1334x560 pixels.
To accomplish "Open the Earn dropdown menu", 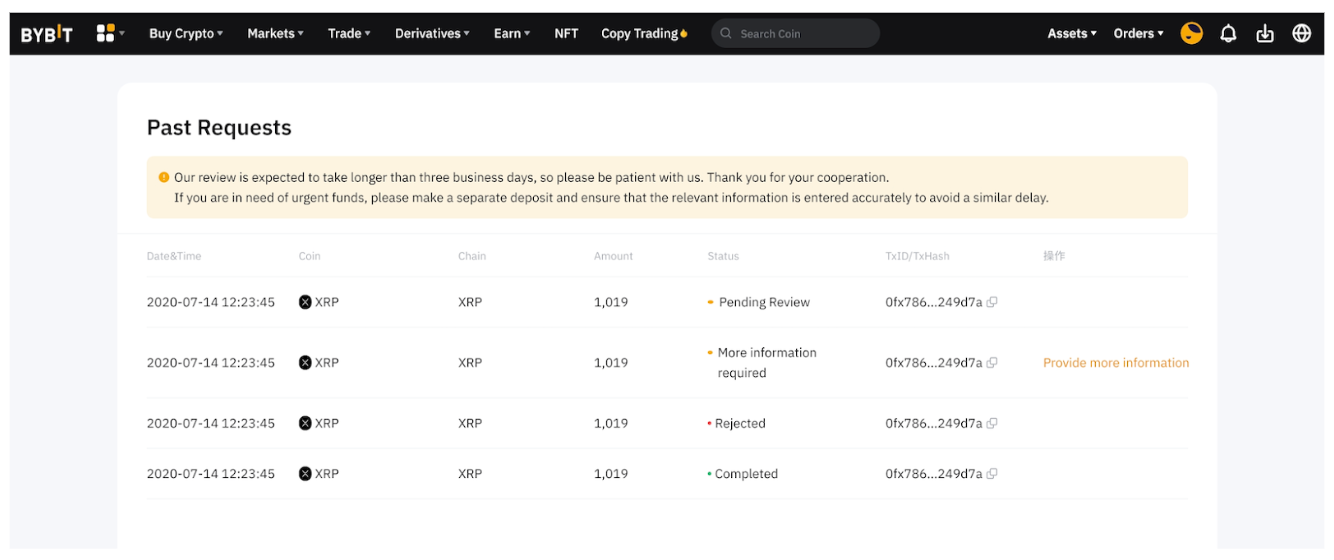I will [x=512, y=33].
